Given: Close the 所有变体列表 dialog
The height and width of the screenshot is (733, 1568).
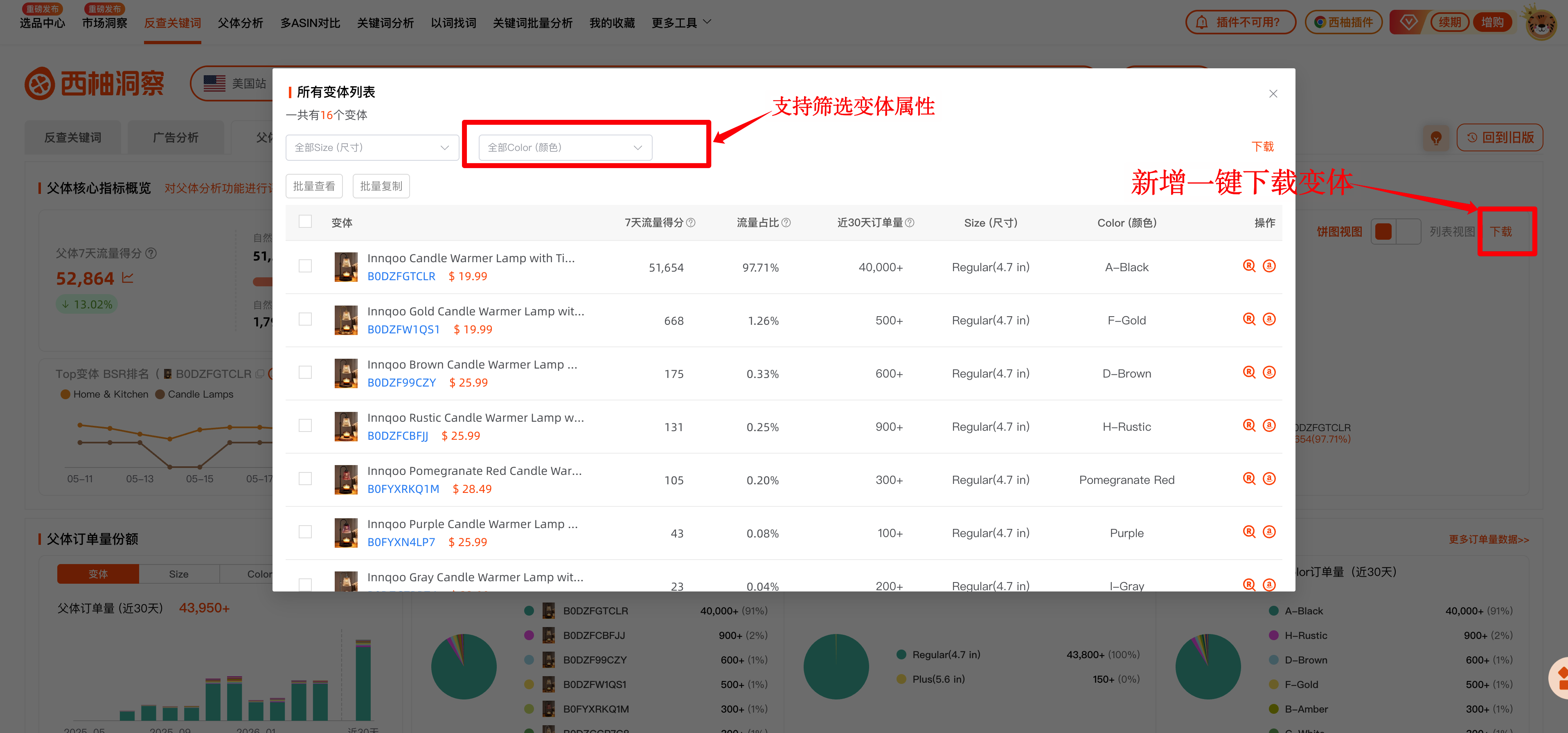Looking at the screenshot, I should click(x=1273, y=94).
